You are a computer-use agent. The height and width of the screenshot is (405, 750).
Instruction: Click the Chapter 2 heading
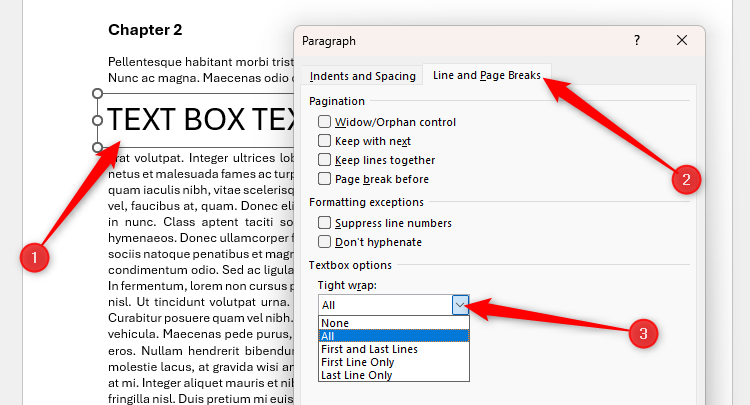146,30
